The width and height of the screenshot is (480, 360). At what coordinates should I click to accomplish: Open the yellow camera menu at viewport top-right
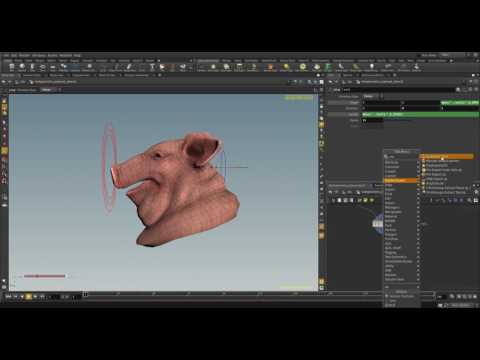click(x=299, y=98)
